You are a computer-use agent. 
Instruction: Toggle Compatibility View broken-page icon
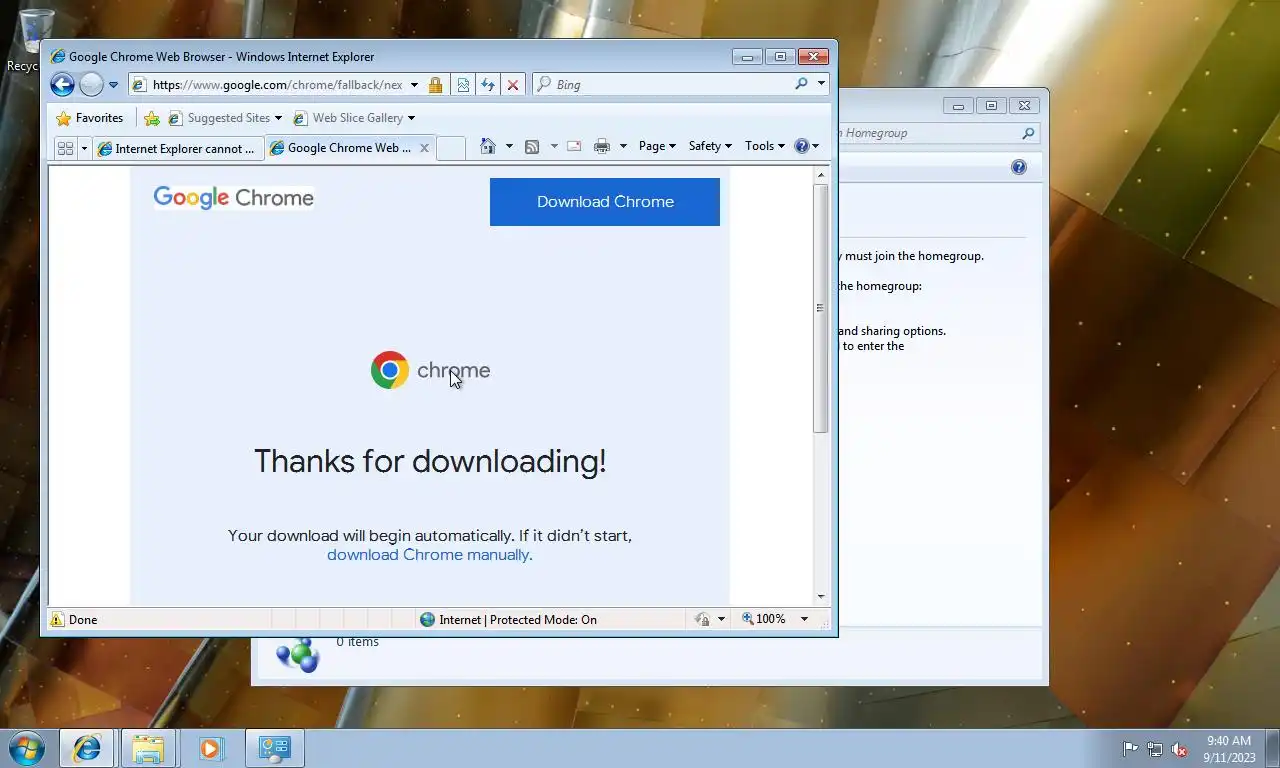pyautogui.click(x=463, y=85)
